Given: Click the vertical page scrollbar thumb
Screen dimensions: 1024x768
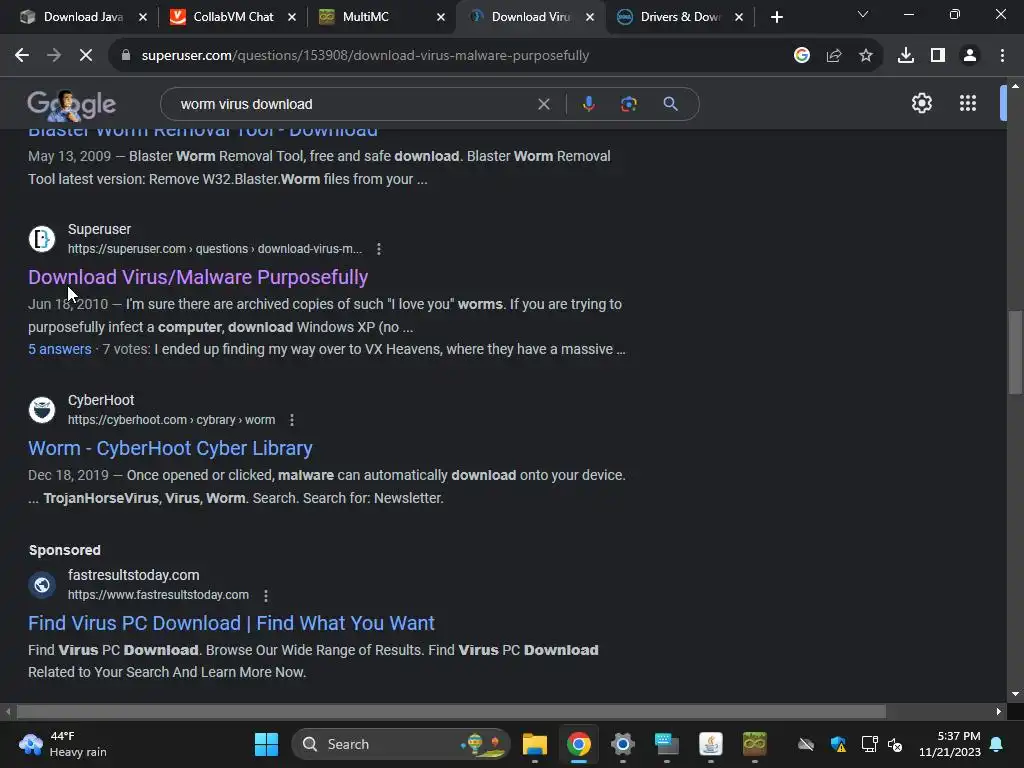Looking at the screenshot, I should click(x=1015, y=353).
